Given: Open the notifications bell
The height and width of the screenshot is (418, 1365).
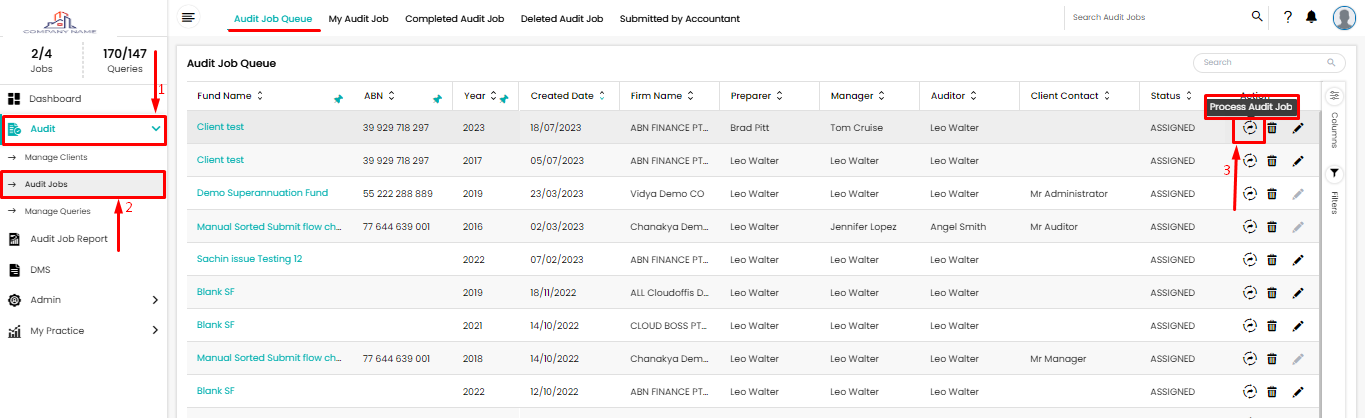Looking at the screenshot, I should 1312,17.
